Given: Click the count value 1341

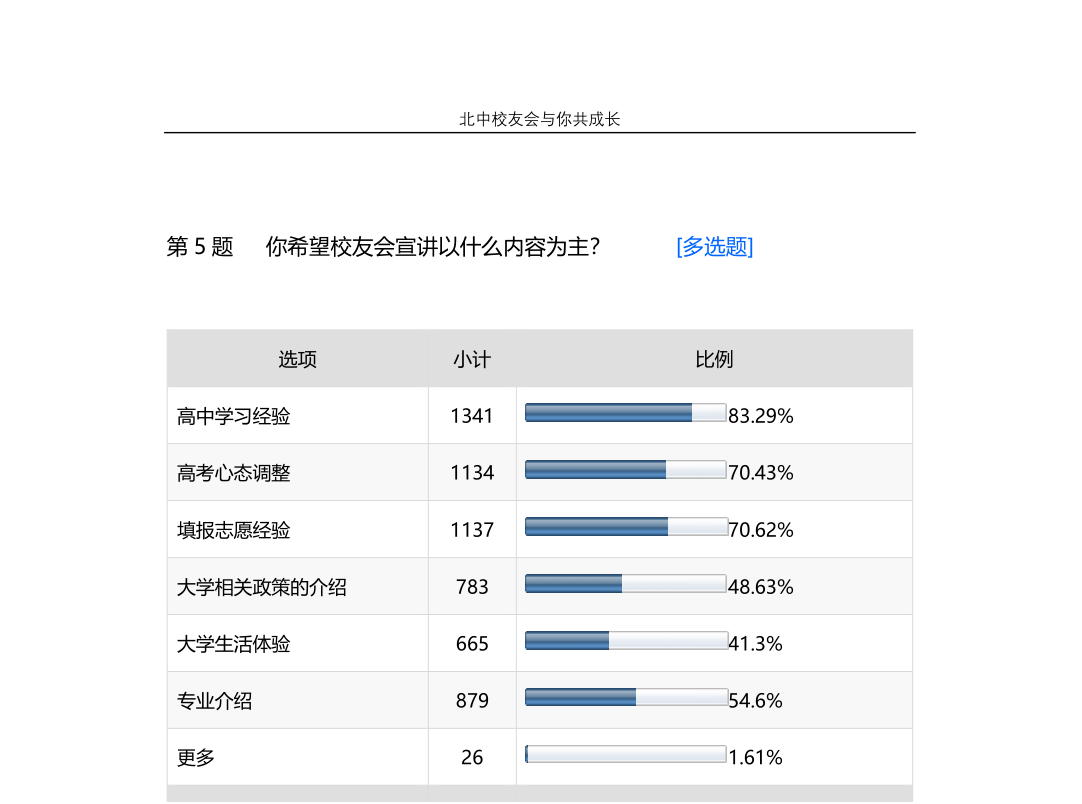Looking at the screenshot, I should pyautogui.click(x=472, y=416).
